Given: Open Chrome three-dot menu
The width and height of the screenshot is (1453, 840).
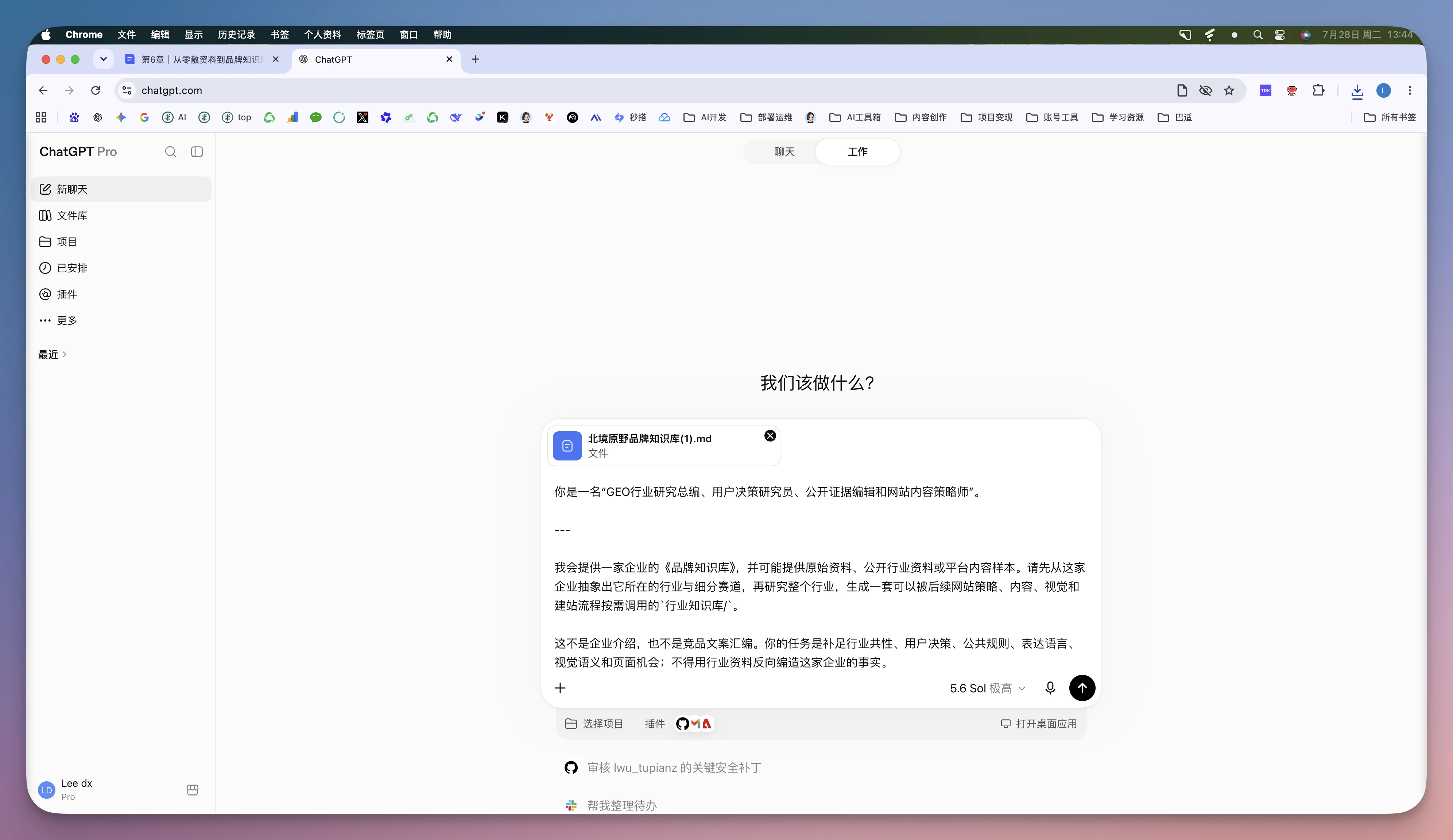Looking at the screenshot, I should [1410, 90].
